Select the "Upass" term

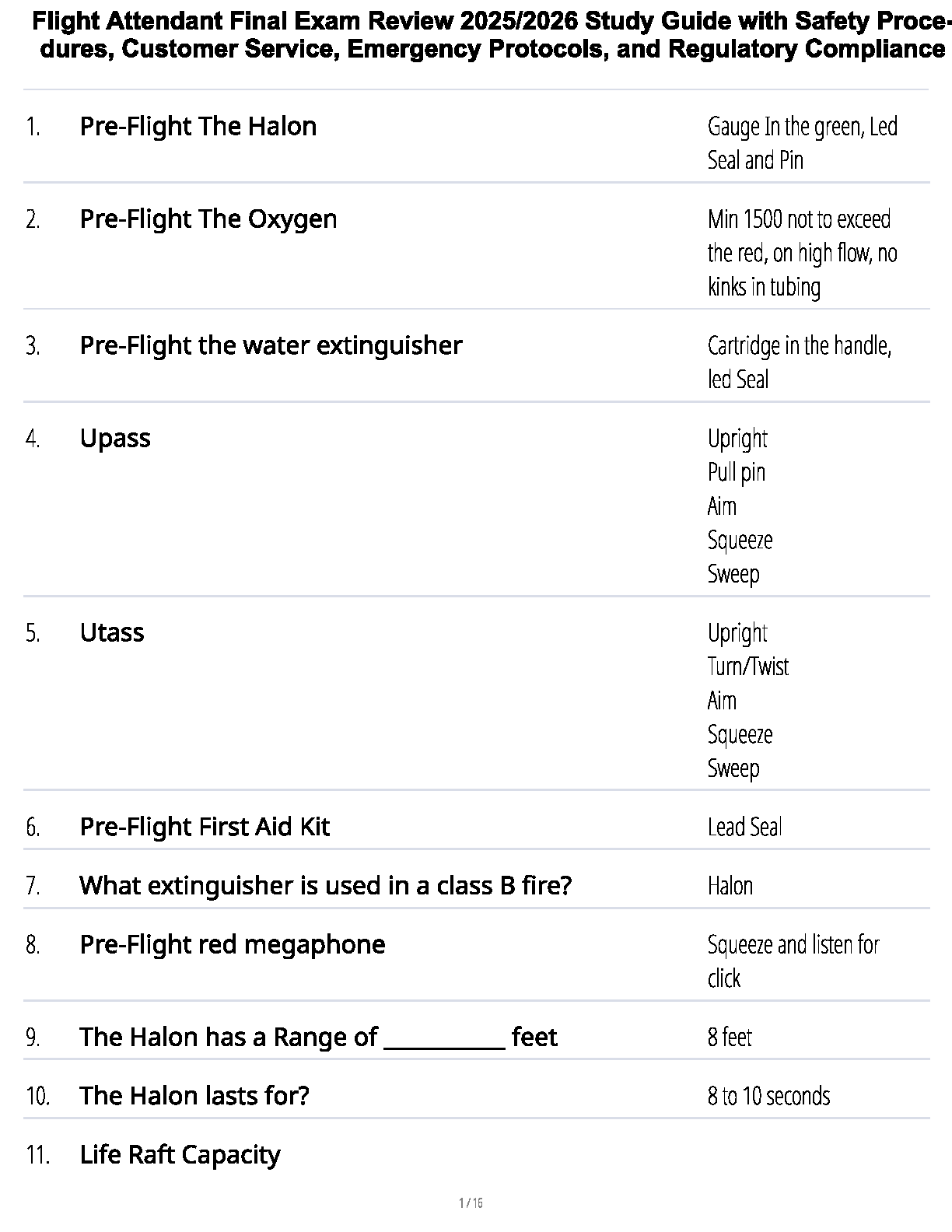tap(115, 439)
